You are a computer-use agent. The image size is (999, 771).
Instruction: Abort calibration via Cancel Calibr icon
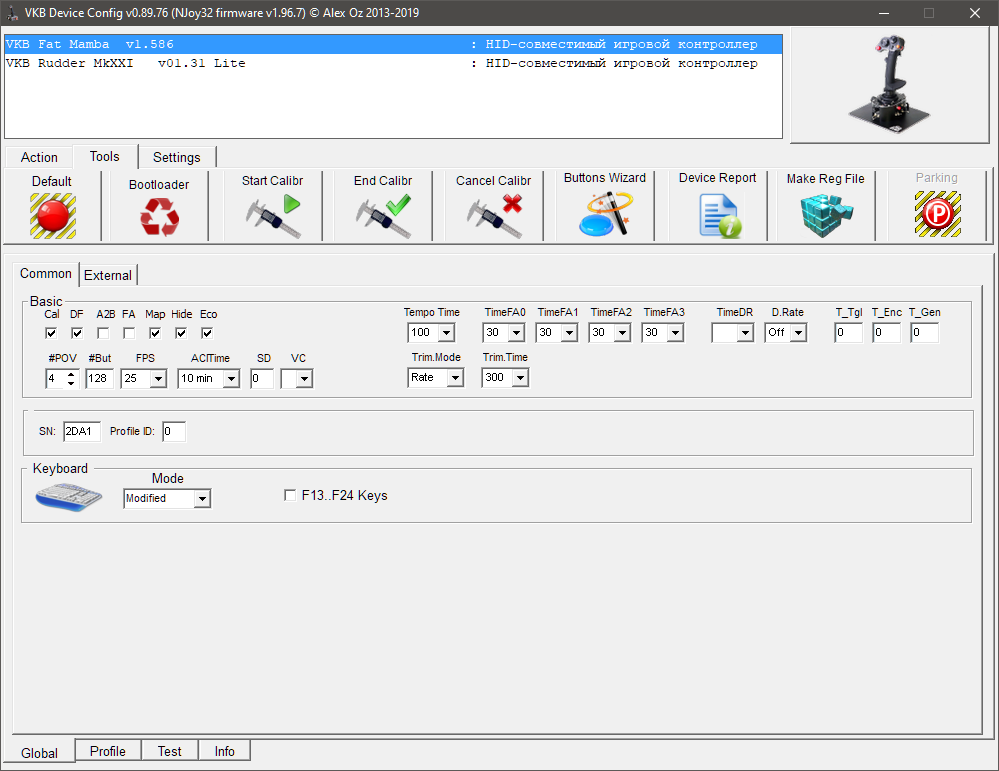(x=493, y=215)
